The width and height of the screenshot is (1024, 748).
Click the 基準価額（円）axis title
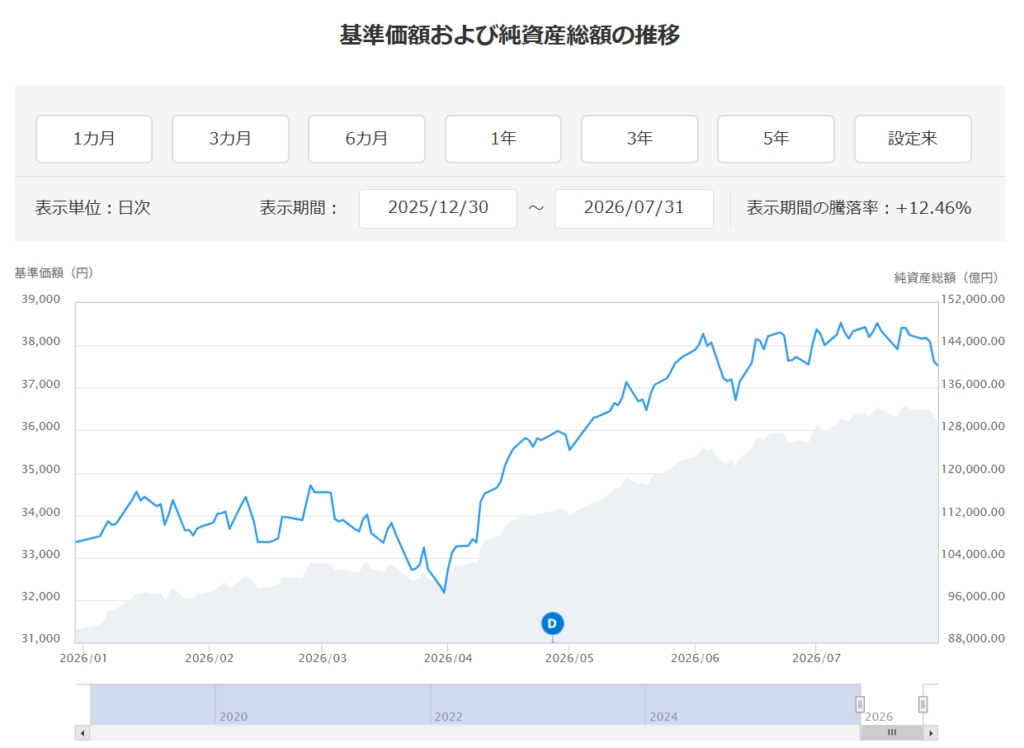point(54,273)
